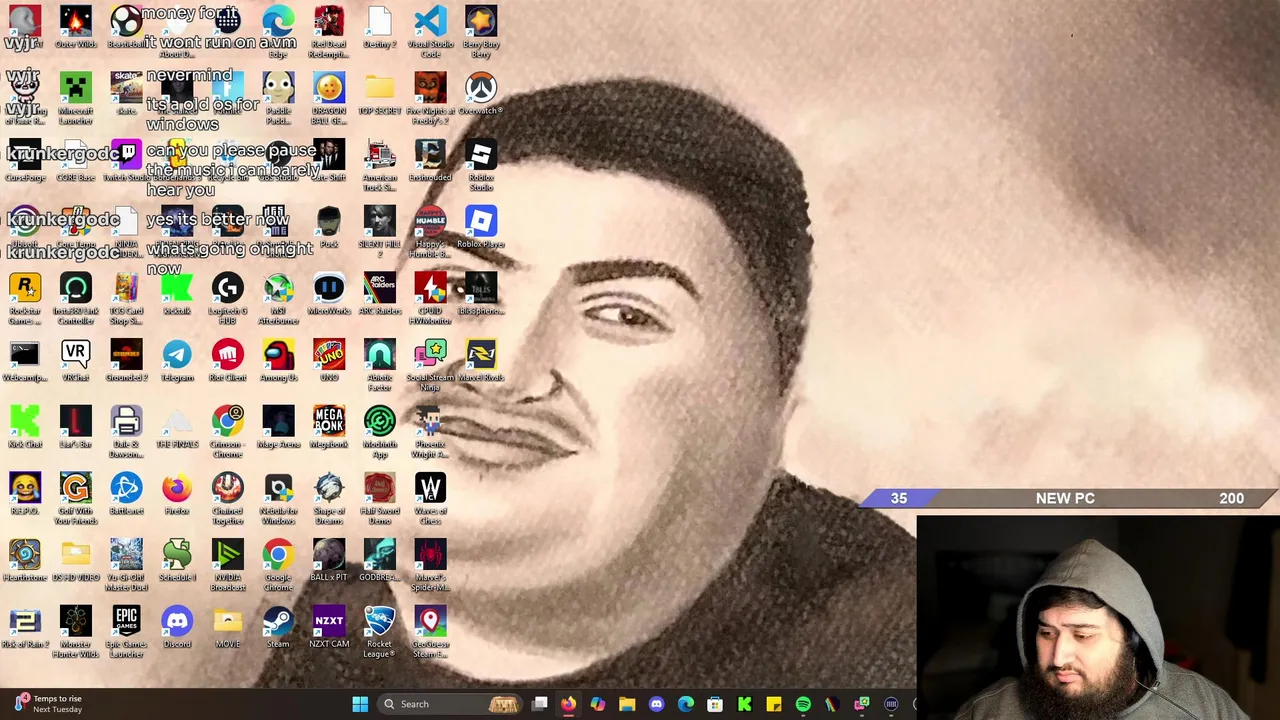Open the DRAGON BALL game shortcut
The height and width of the screenshot is (720, 1280).
pyautogui.click(x=329, y=97)
